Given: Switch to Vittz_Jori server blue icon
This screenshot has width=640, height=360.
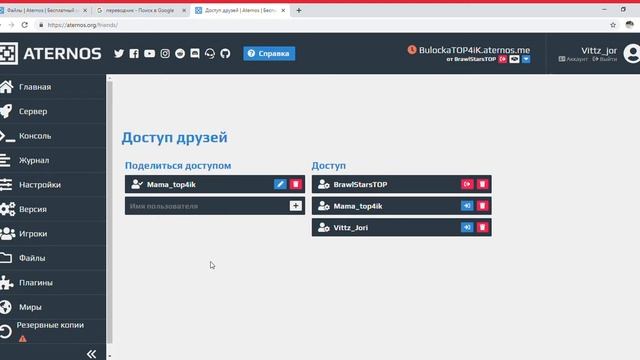Looking at the screenshot, I should [467, 227].
